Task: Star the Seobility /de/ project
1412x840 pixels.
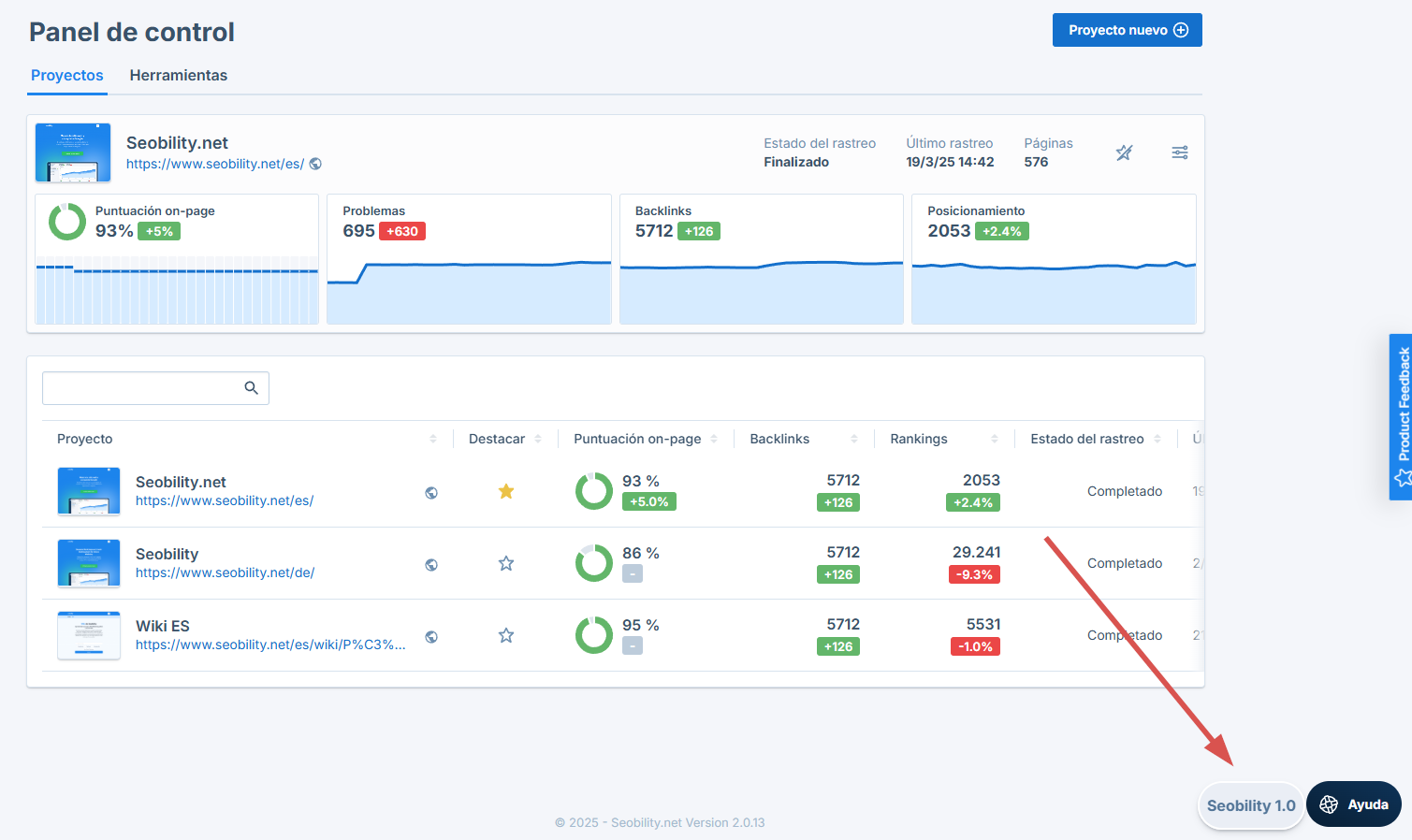Action: coord(506,563)
